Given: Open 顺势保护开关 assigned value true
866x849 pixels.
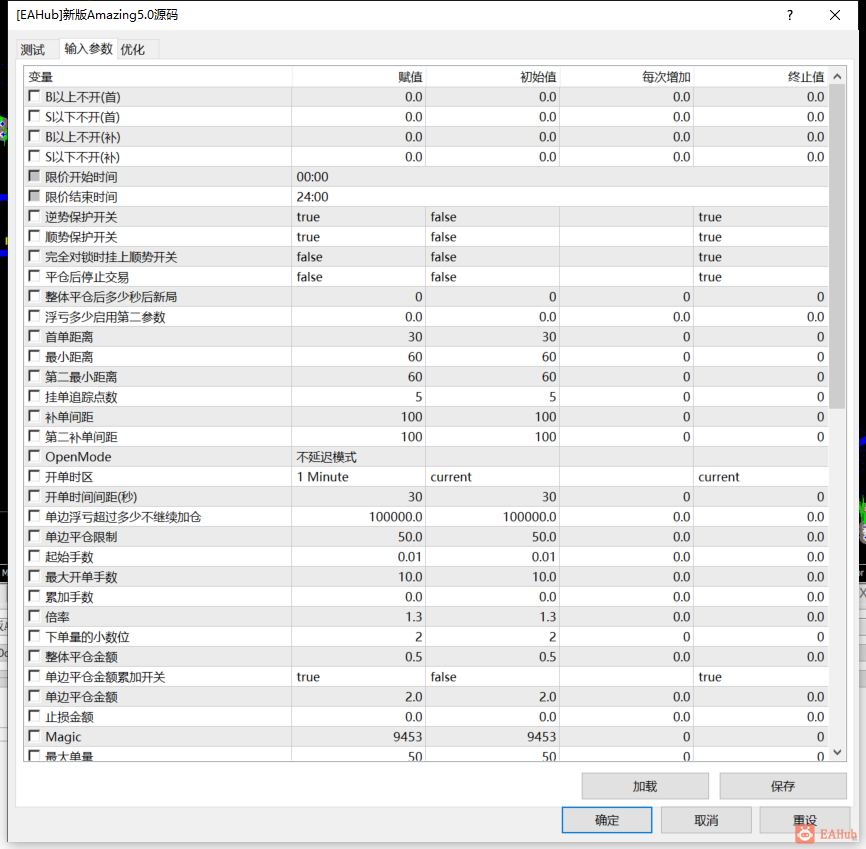Looking at the screenshot, I should click(358, 237).
